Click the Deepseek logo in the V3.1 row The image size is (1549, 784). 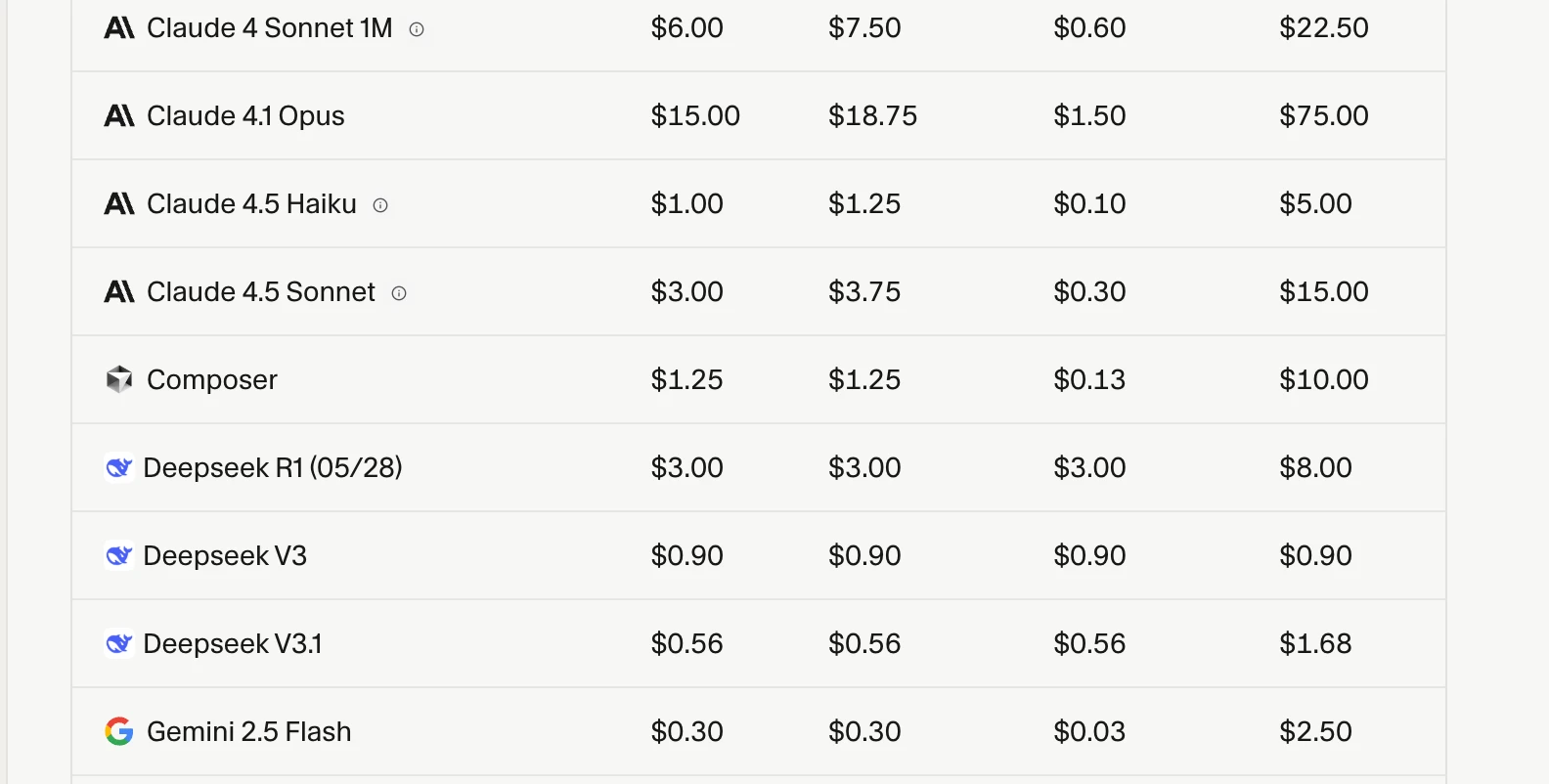pyautogui.click(x=119, y=643)
